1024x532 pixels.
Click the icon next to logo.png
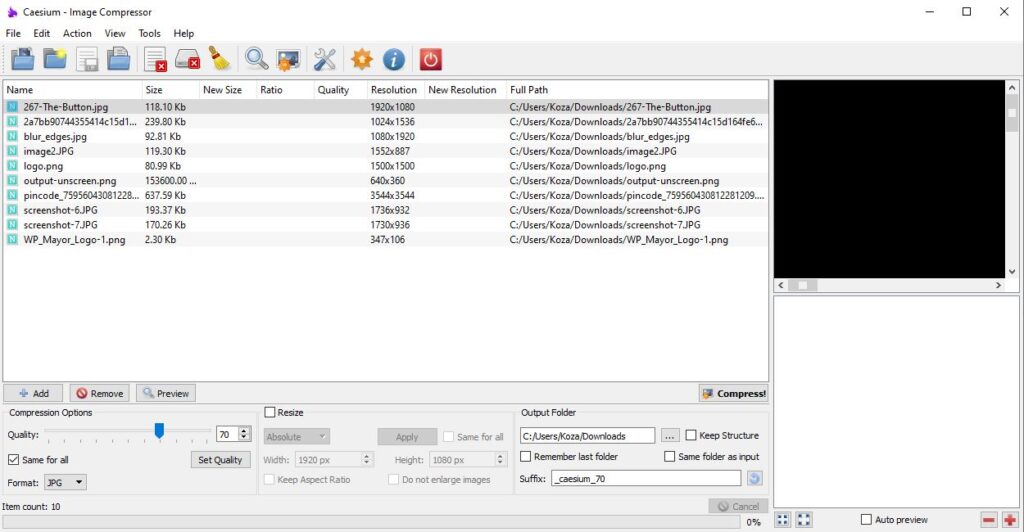[x=12, y=166]
